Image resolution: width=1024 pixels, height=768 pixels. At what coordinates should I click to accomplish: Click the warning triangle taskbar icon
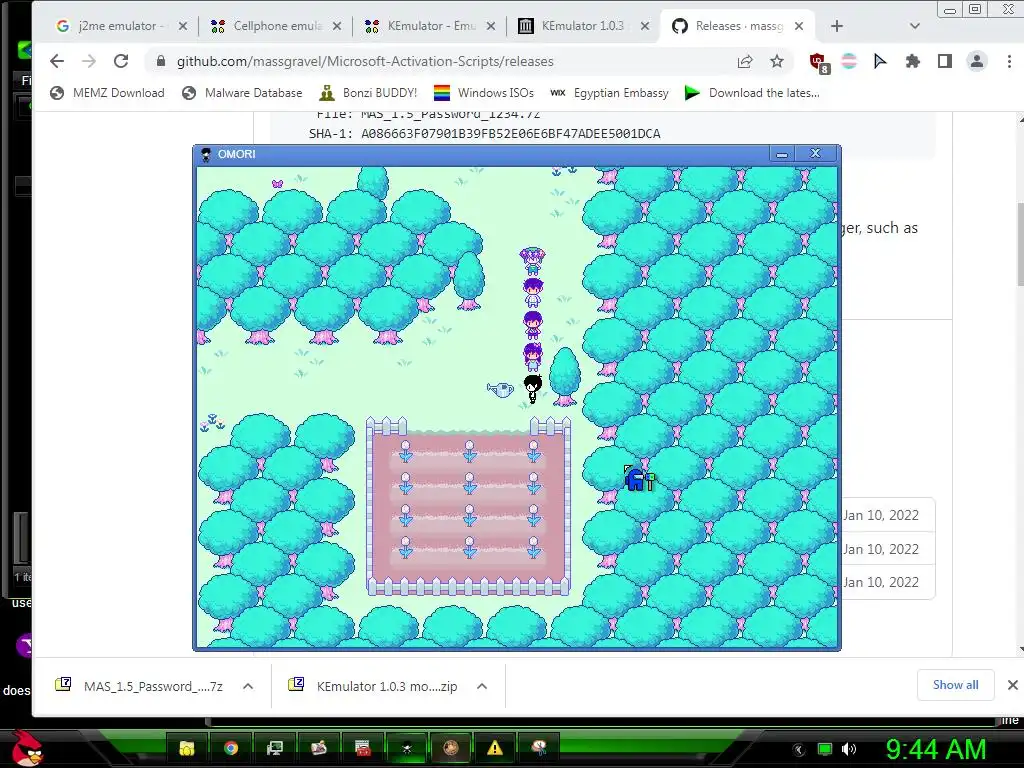pyautogui.click(x=494, y=748)
